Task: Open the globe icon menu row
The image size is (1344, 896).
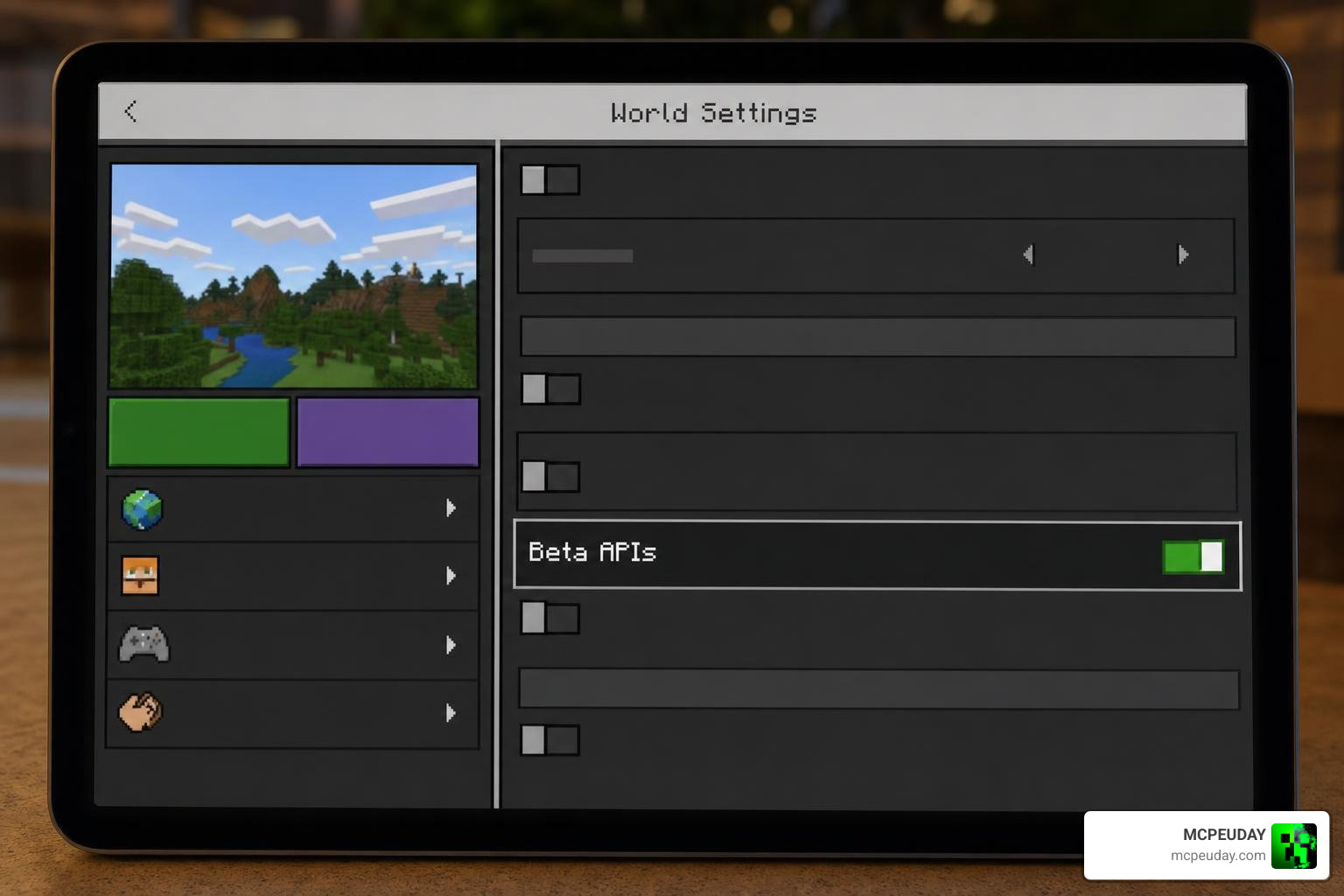Action: pyautogui.click(x=293, y=508)
